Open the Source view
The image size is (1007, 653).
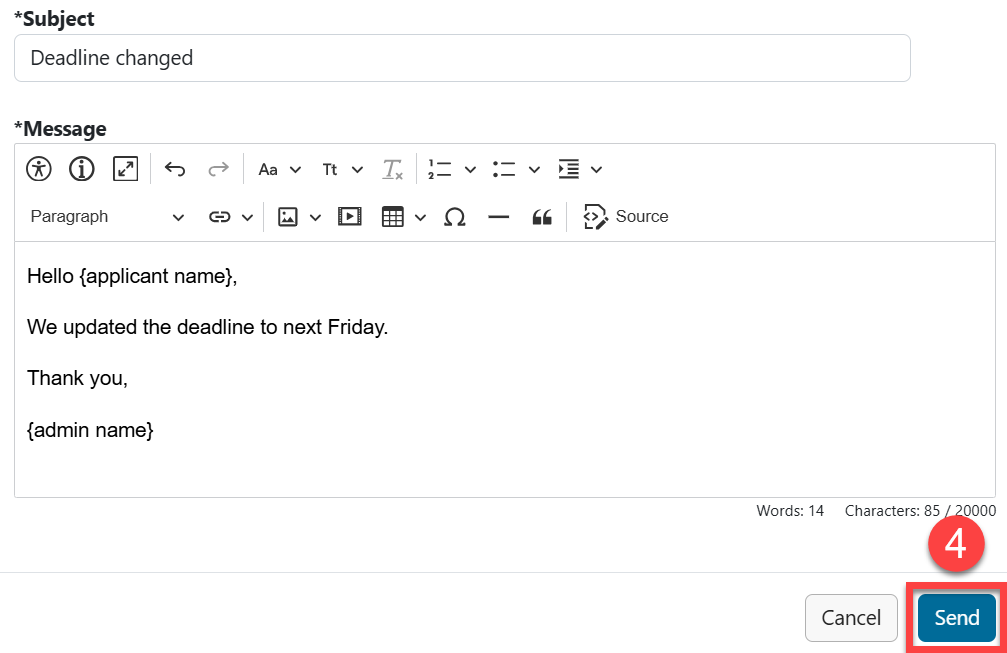pyautogui.click(x=626, y=216)
